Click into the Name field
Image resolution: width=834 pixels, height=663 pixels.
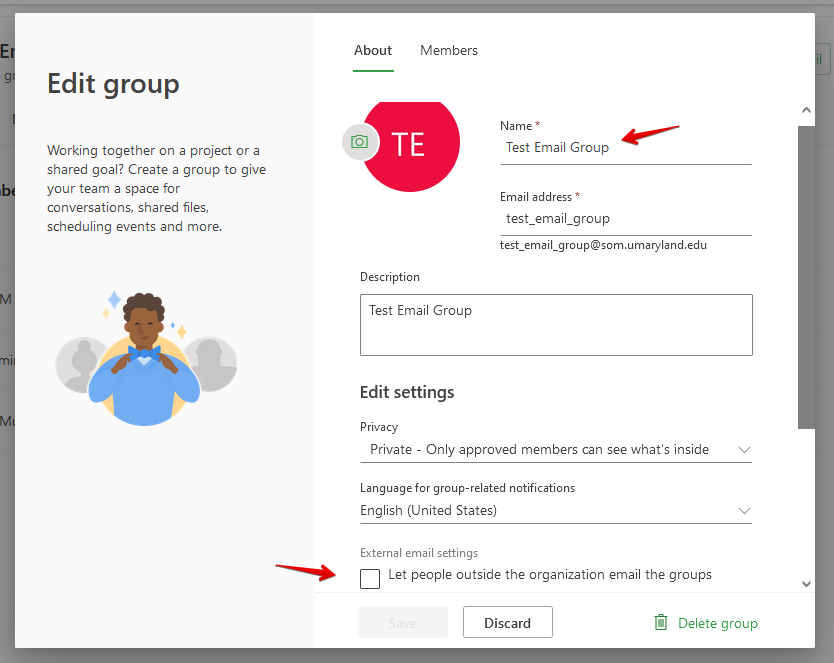tap(625, 148)
